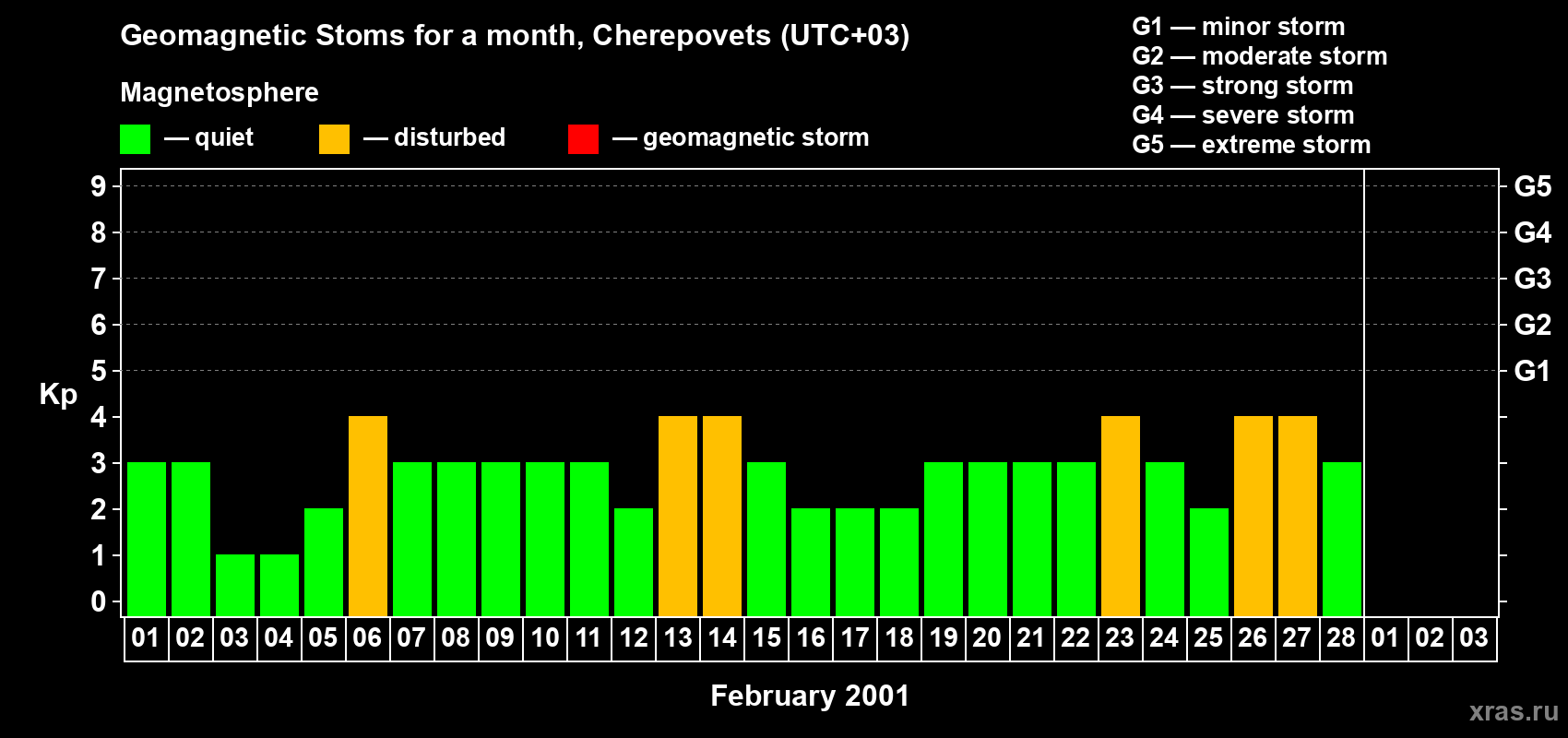Click the orange disturbed legend swatch
Image resolution: width=1568 pixels, height=738 pixels.
coord(334,139)
